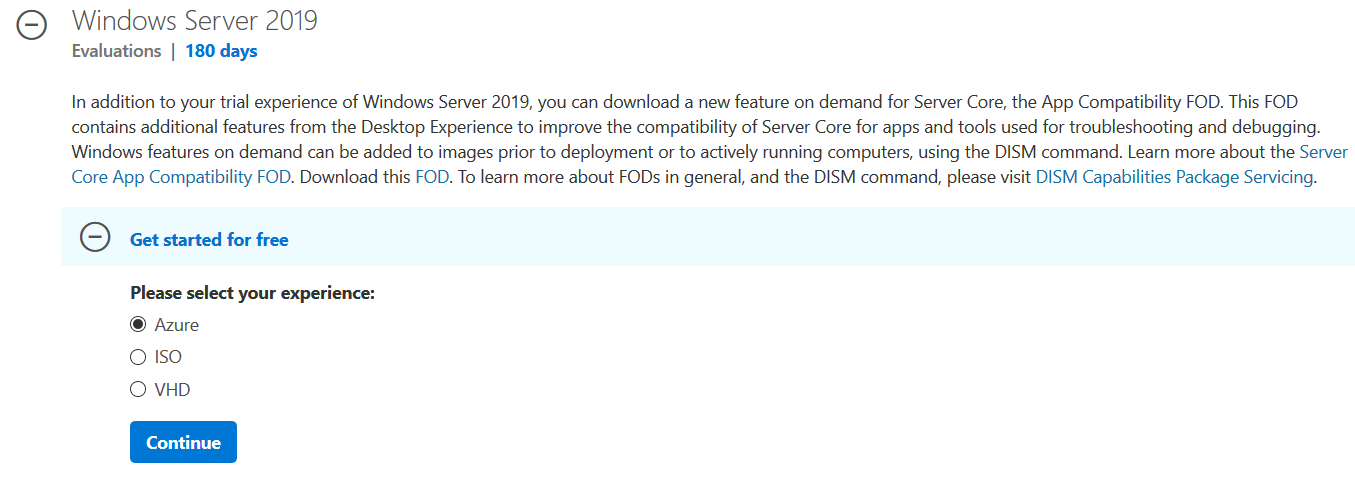Select the Azure radio button
The height and width of the screenshot is (478, 1355).
(x=138, y=325)
